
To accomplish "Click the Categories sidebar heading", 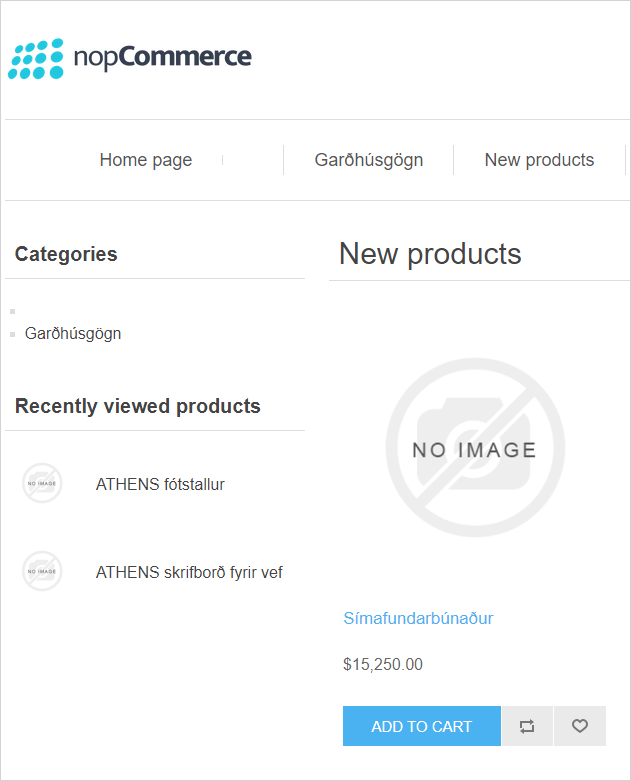I will pyautogui.click(x=66, y=254).
